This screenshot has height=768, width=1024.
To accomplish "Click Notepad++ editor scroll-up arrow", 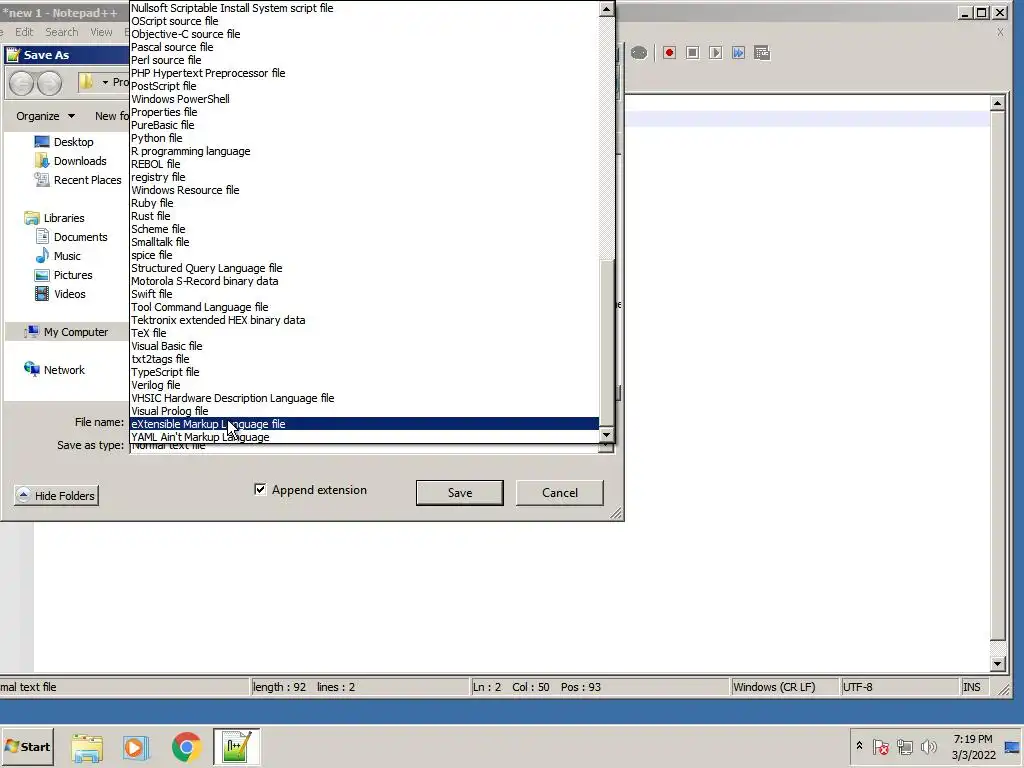I will tap(997, 103).
